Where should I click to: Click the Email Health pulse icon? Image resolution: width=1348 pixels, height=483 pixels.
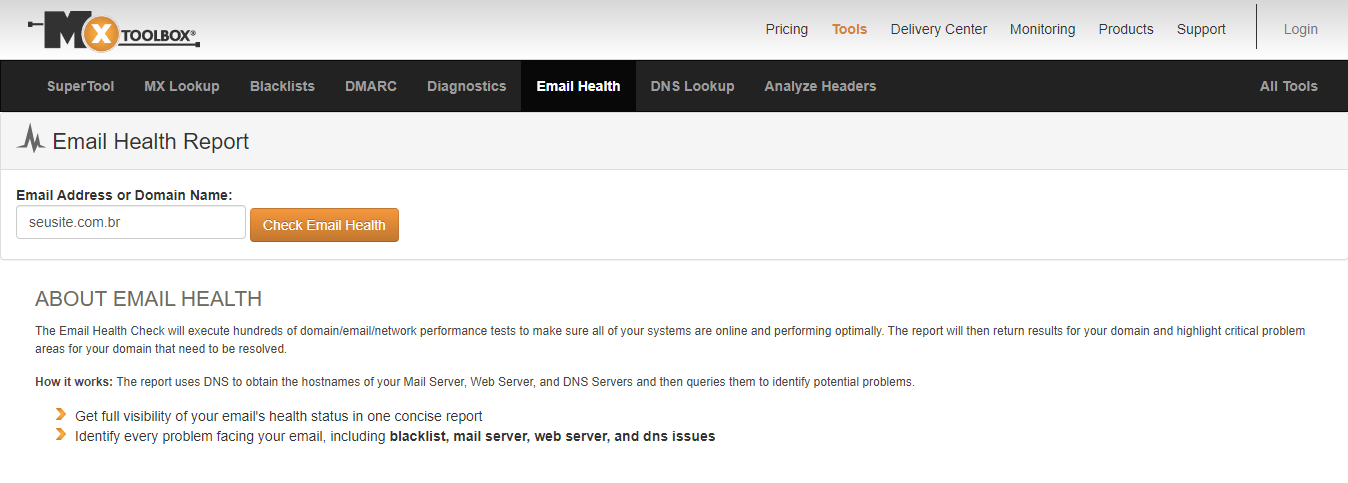pos(31,140)
